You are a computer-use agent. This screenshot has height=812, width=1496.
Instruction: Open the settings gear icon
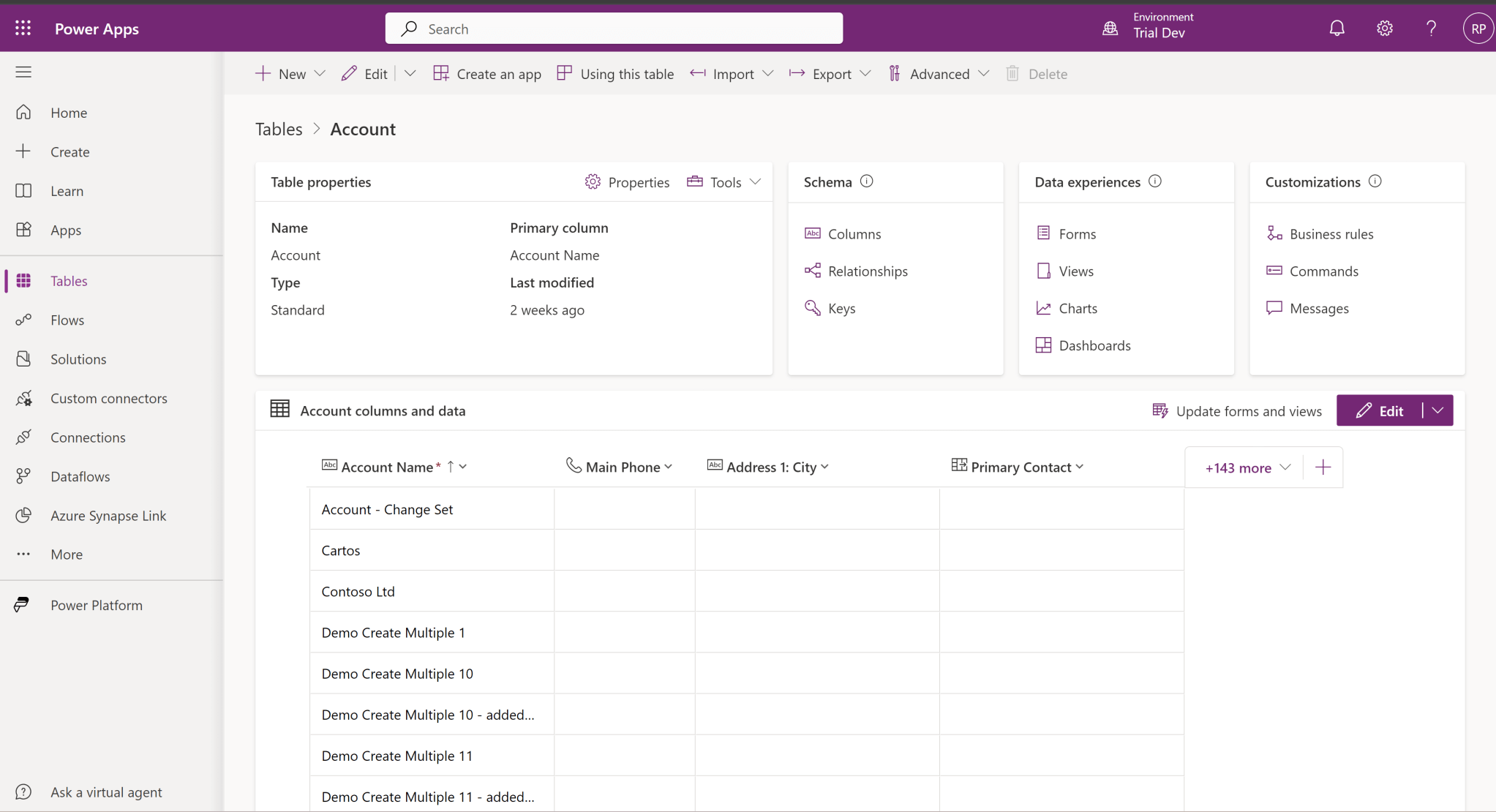1384,29
